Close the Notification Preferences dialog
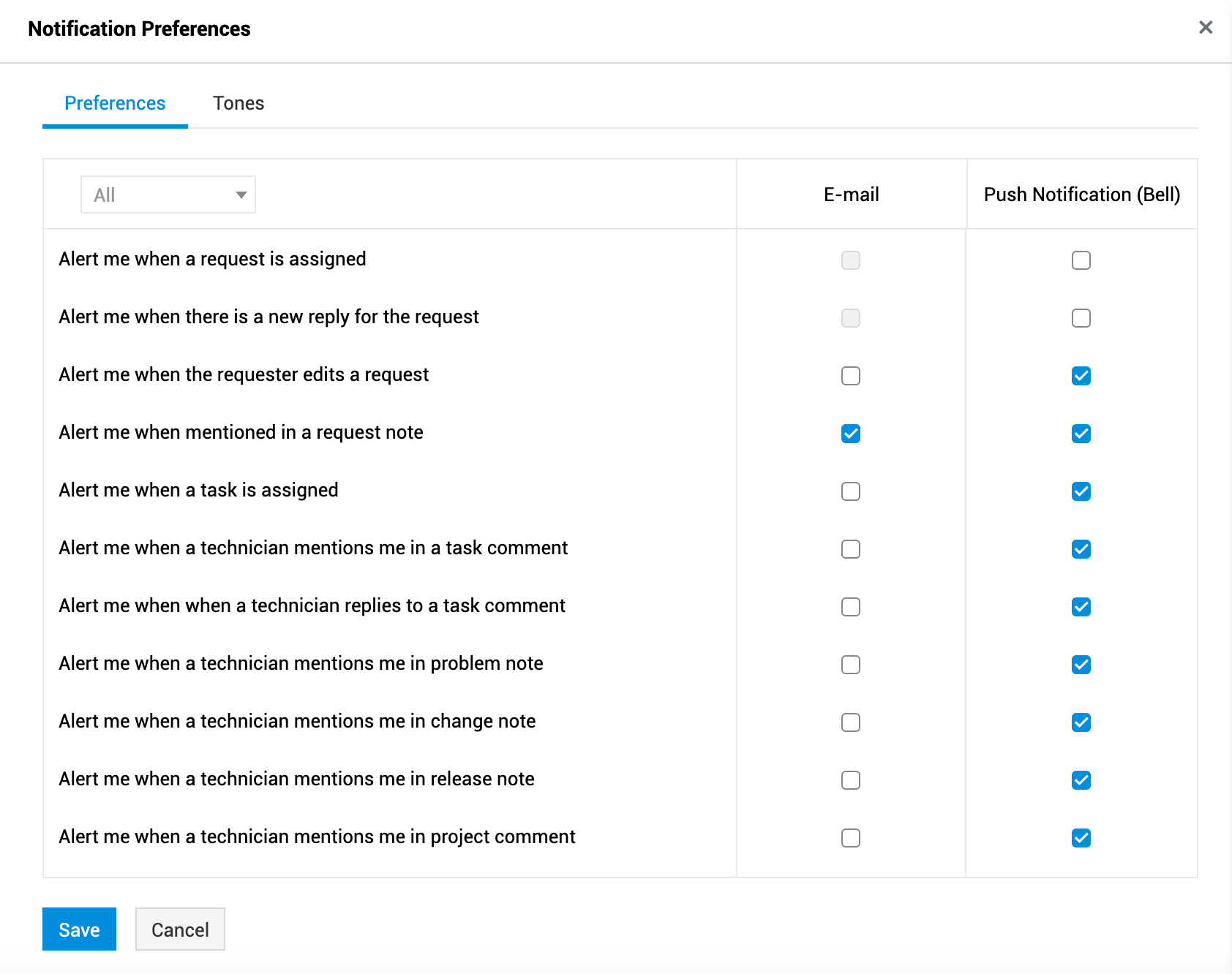This screenshot has height=974, width=1232. pos(1206,28)
